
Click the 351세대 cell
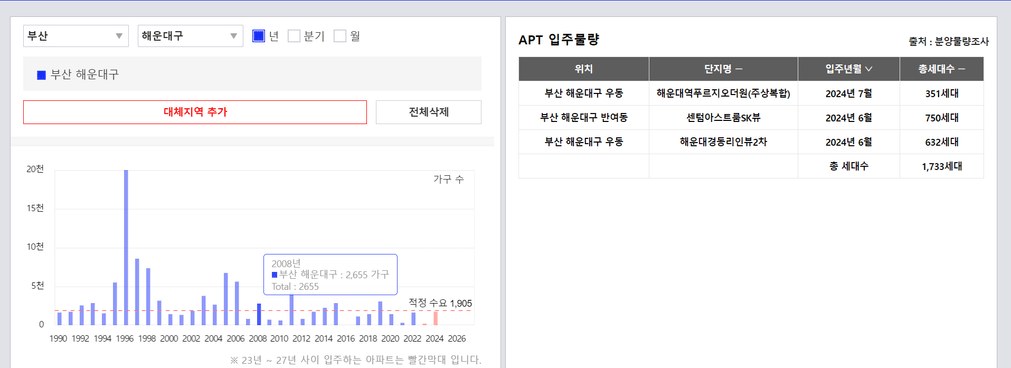click(x=941, y=93)
